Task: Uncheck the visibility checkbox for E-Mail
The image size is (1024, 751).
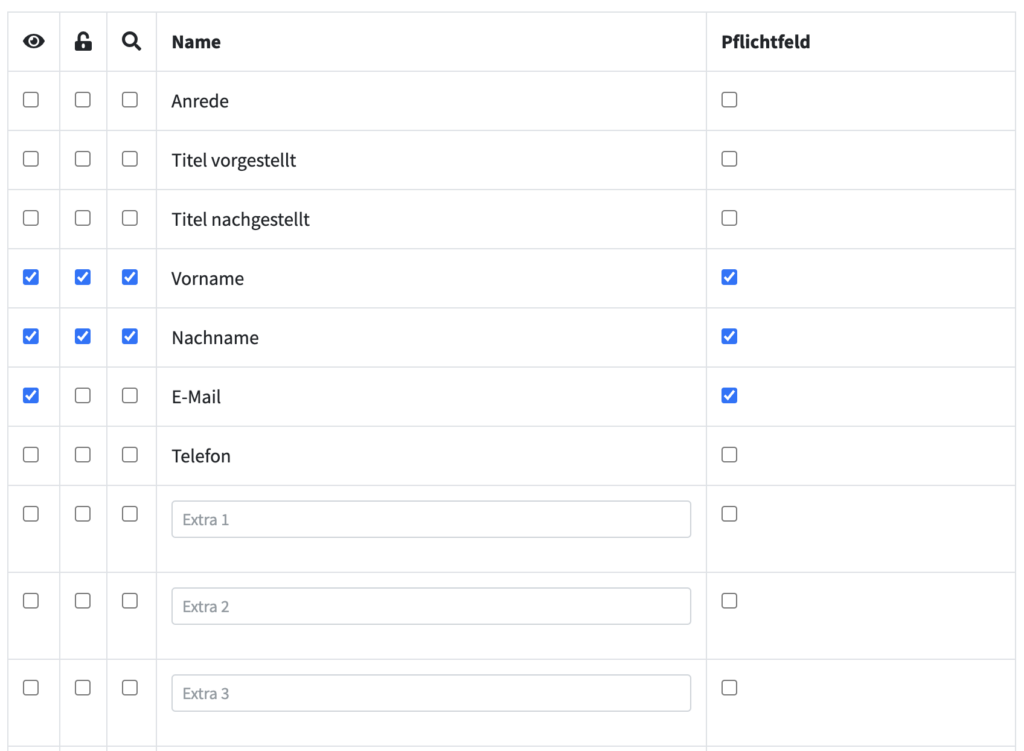Action: 31,395
